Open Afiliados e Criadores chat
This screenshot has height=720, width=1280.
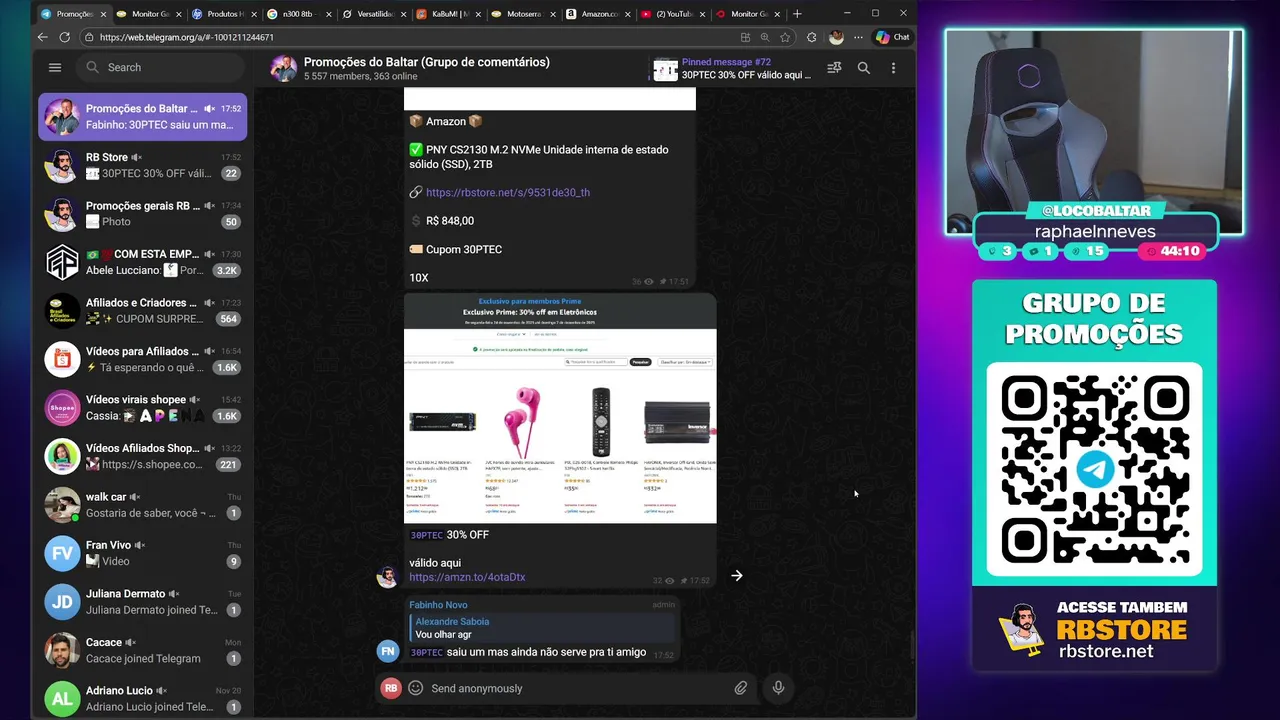pos(142,311)
